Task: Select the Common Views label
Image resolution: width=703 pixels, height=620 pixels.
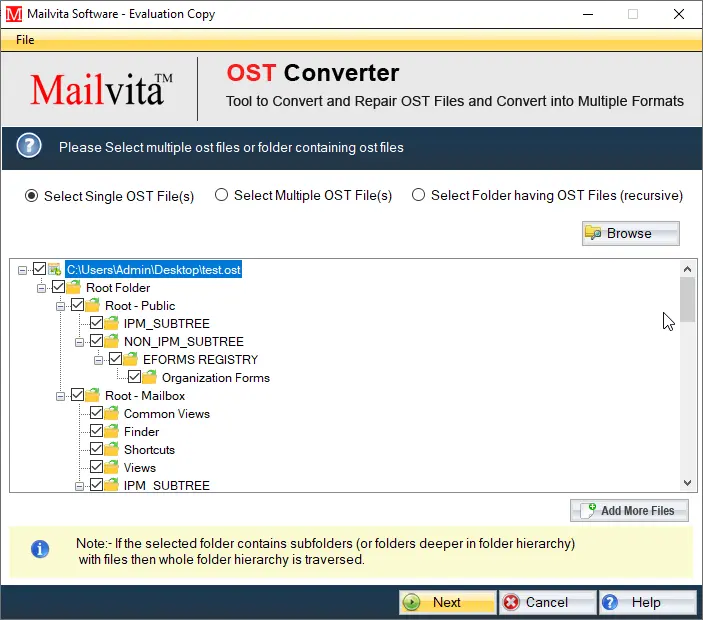Action: coord(167,413)
